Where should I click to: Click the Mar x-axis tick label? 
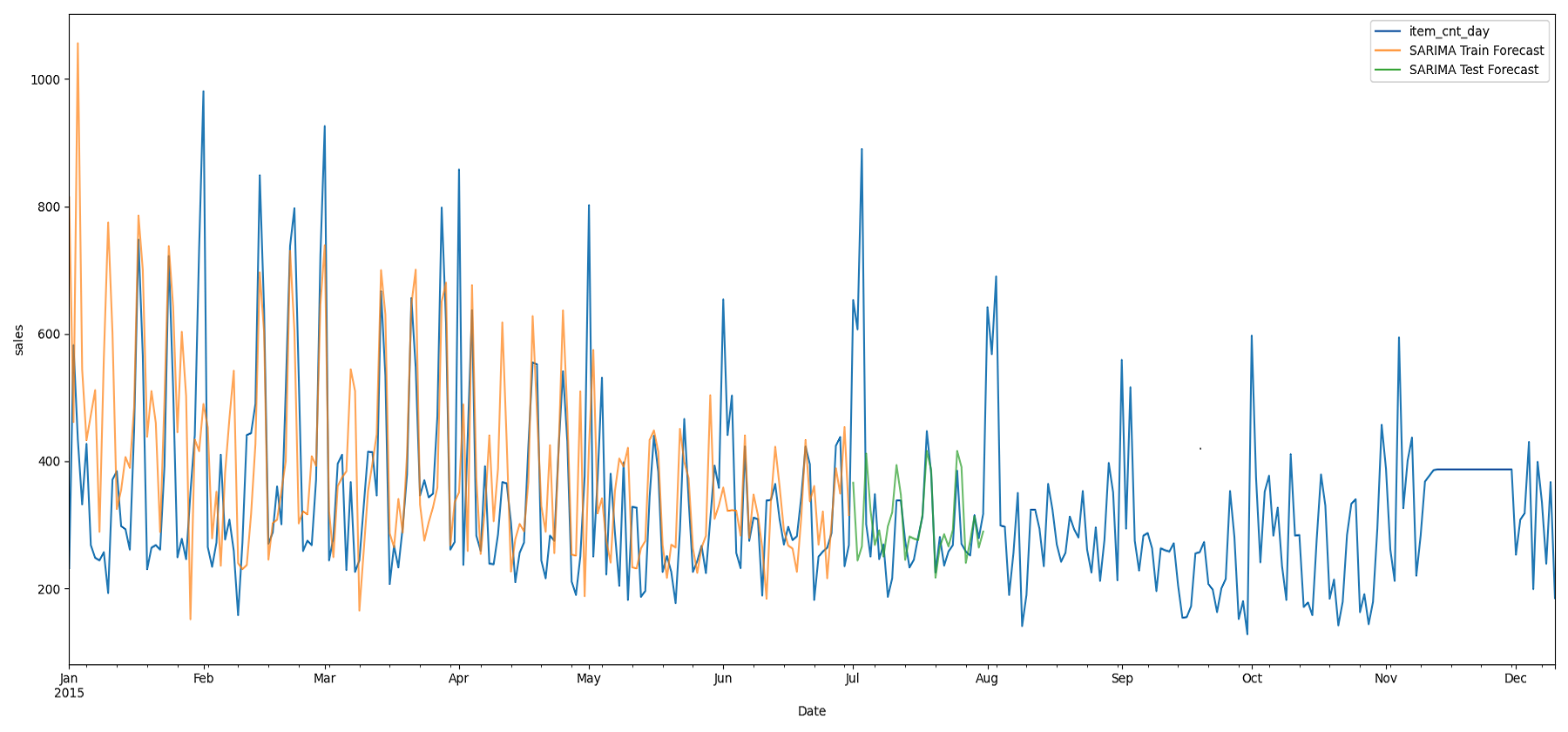(324, 679)
